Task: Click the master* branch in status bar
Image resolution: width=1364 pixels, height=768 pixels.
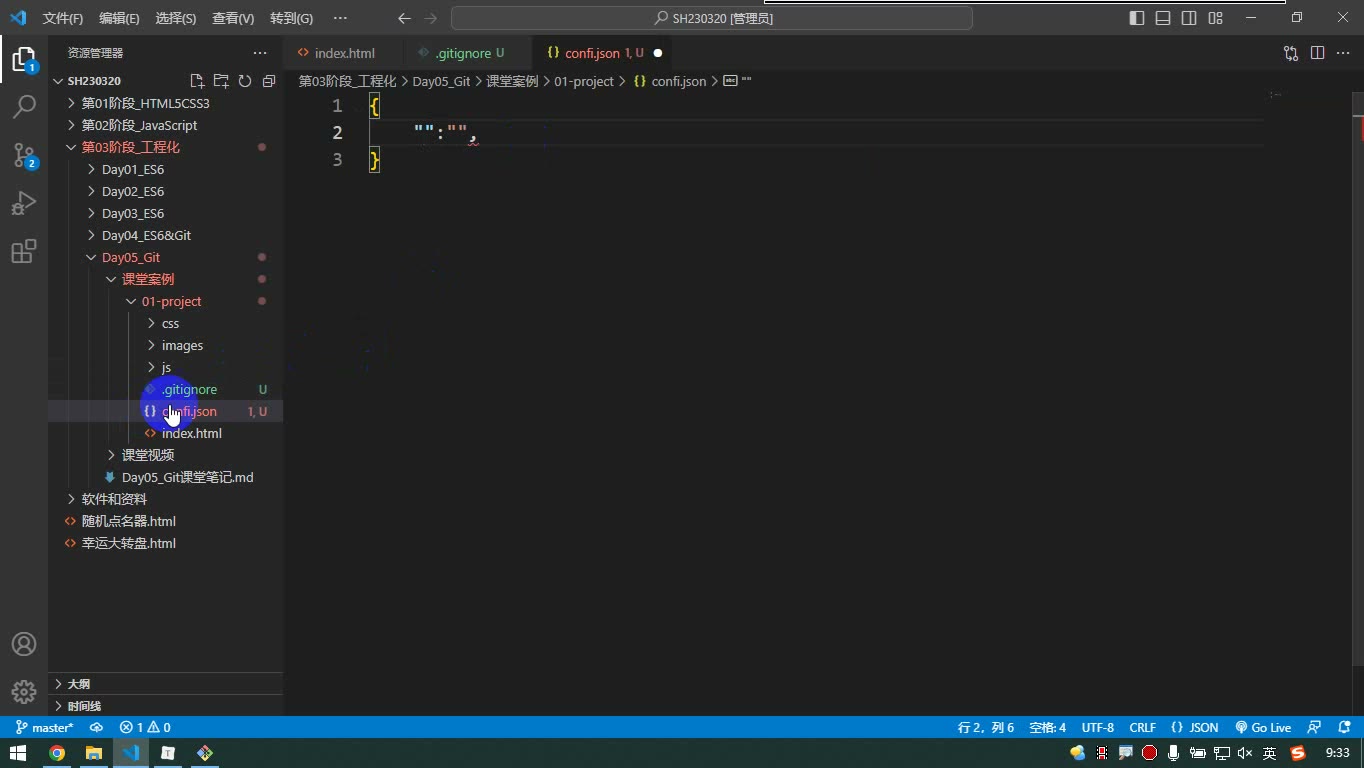Action: point(45,727)
